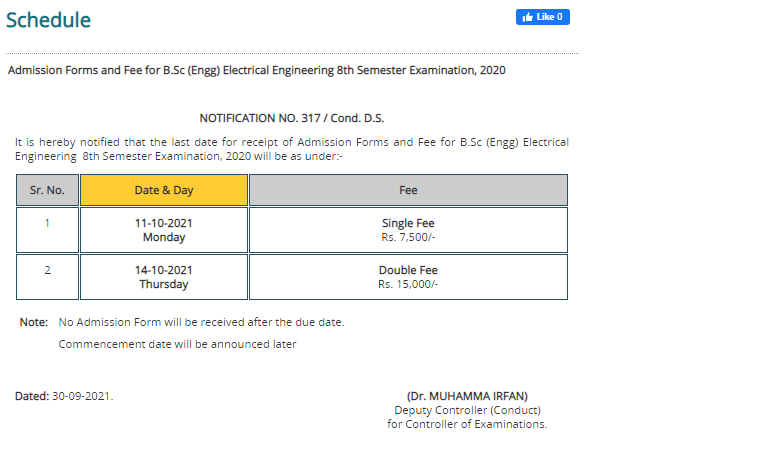Click the Dated: 30-09-2021 text
Screen dimensions: 759x451
pos(64,396)
